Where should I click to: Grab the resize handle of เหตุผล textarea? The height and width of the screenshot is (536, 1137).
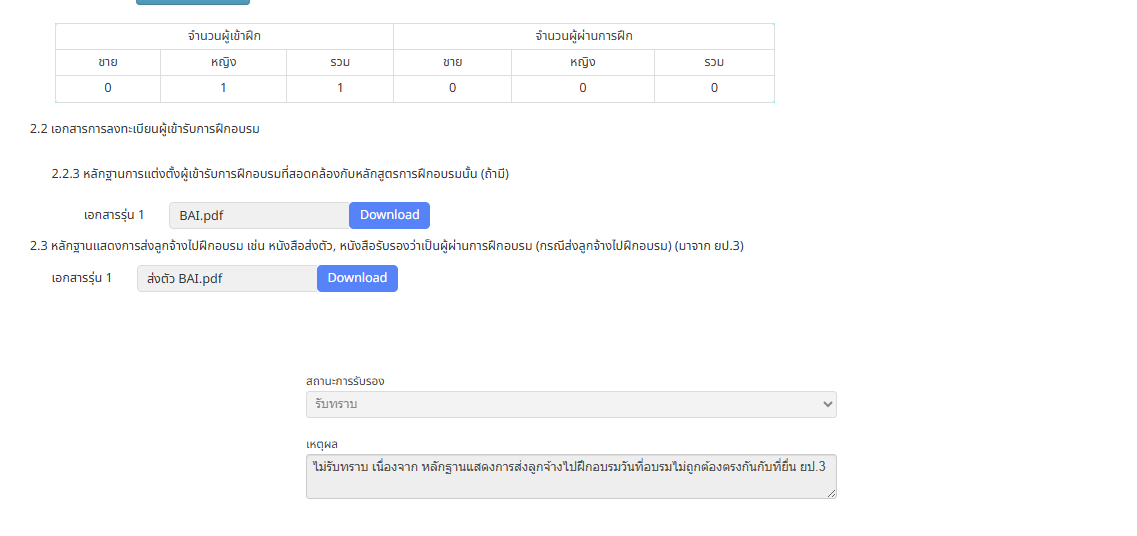click(x=831, y=493)
